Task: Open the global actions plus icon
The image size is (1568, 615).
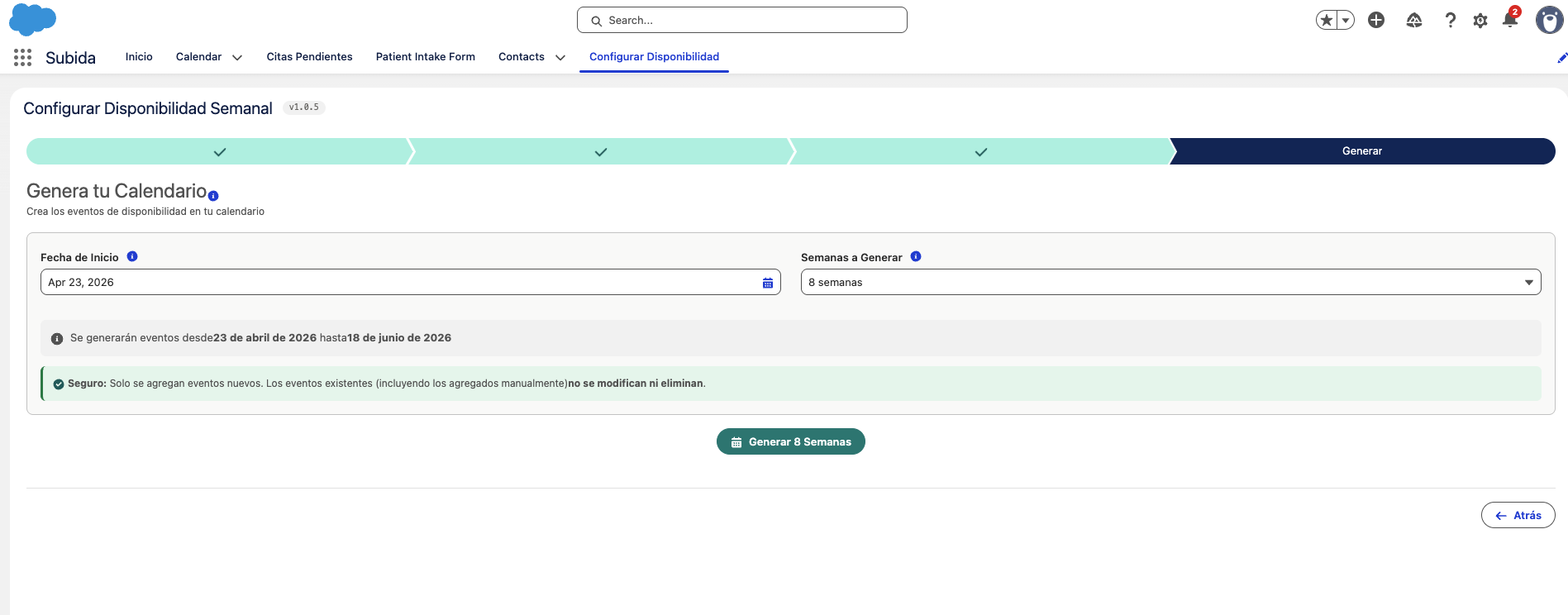Action: pyautogui.click(x=1376, y=20)
